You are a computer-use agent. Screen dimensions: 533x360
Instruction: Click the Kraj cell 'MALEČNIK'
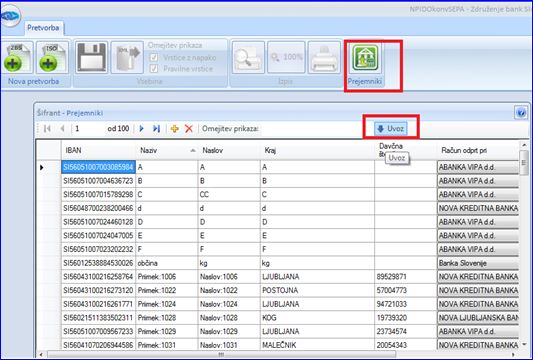(x=317, y=345)
